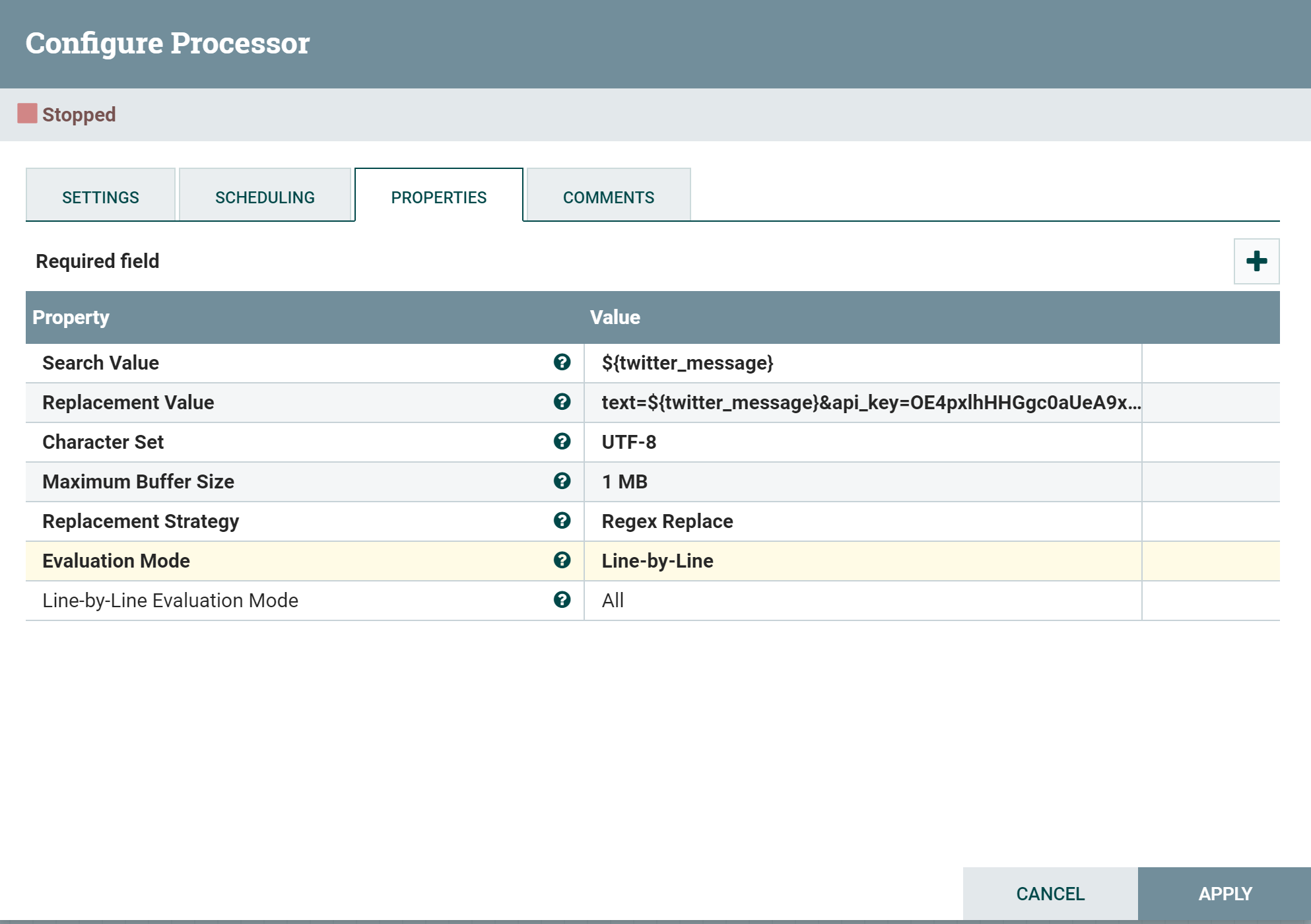The width and height of the screenshot is (1311, 924).
Task: Apply the processor configuration
Action: [x=1225, y=894]
